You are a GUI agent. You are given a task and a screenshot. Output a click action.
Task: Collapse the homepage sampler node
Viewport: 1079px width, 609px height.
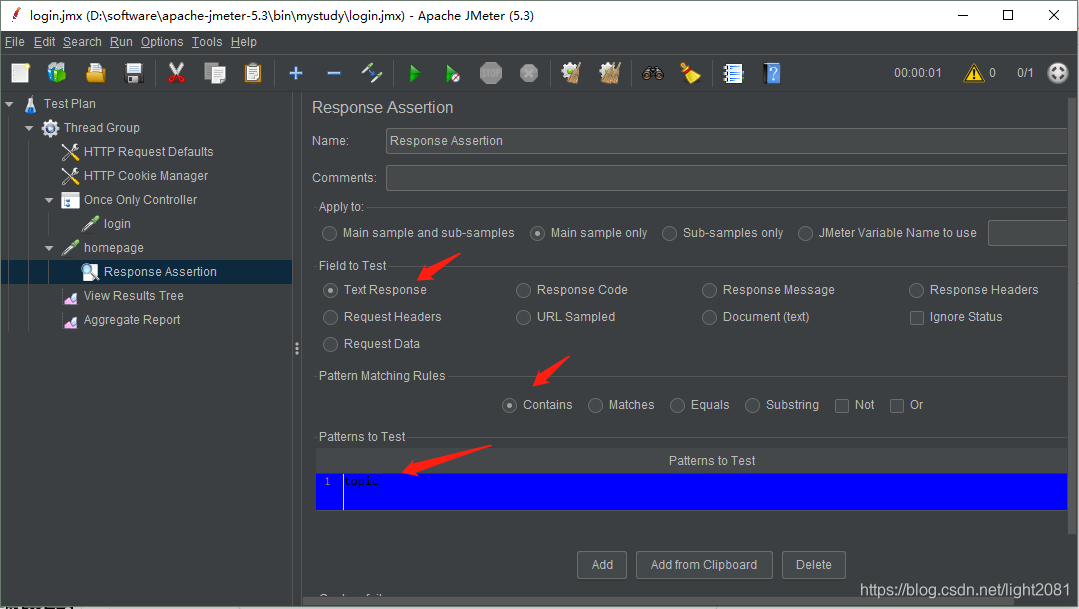pyautogui.click(x=49, y=248)
